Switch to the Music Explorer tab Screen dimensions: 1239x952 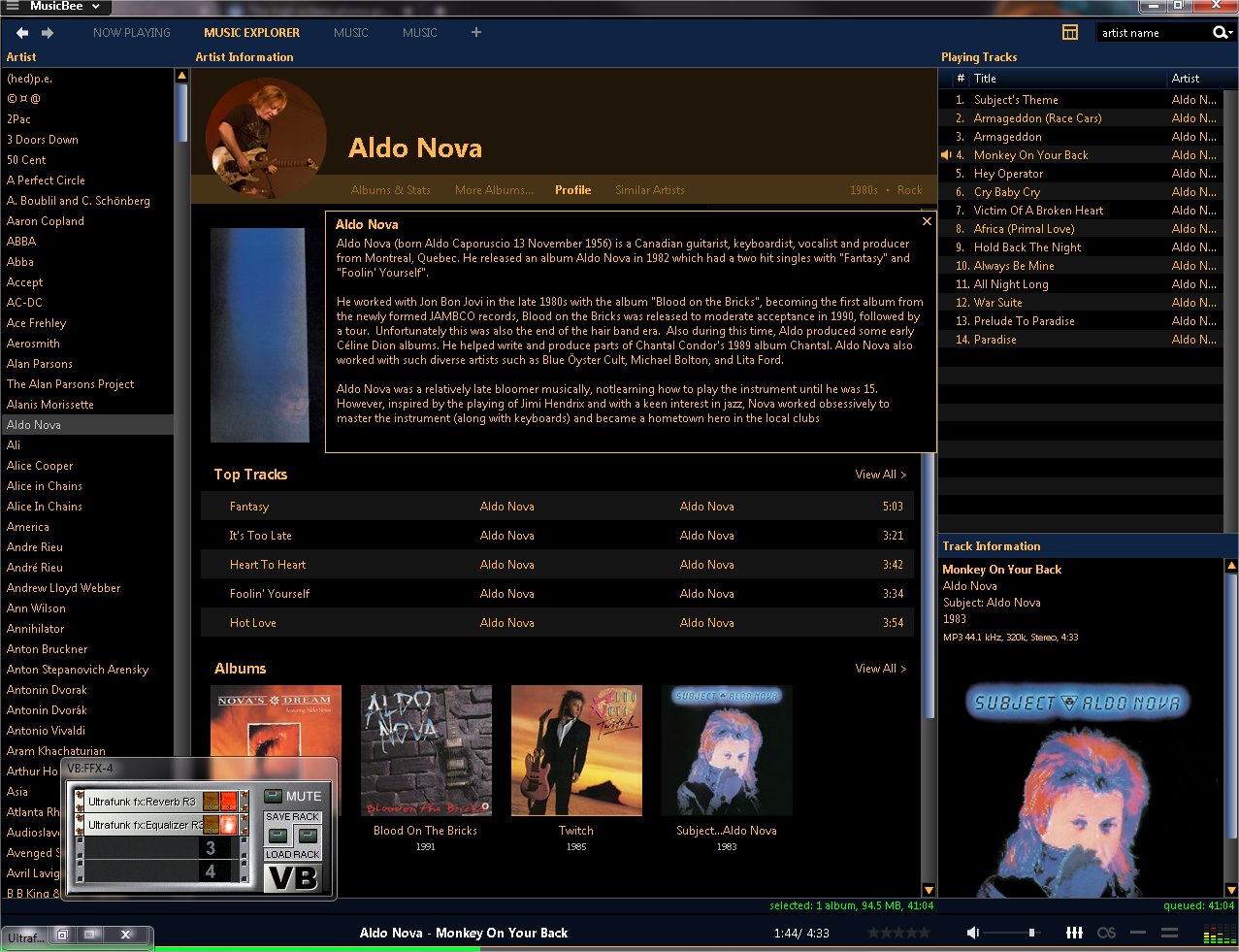pos(252,33)
